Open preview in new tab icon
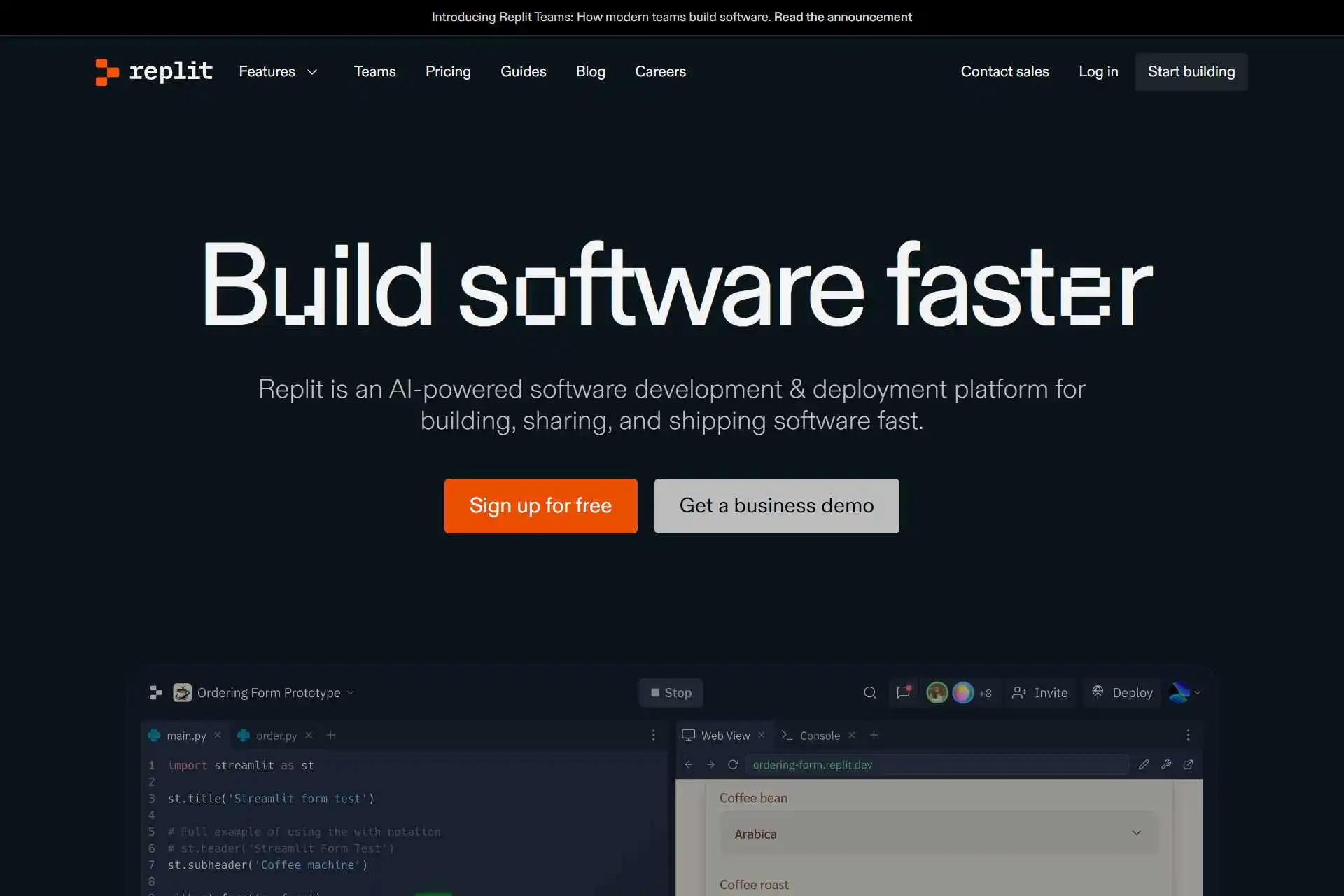Viewport: 1344px width, 896px height. pyautogui.click(x=1188, y=764)
